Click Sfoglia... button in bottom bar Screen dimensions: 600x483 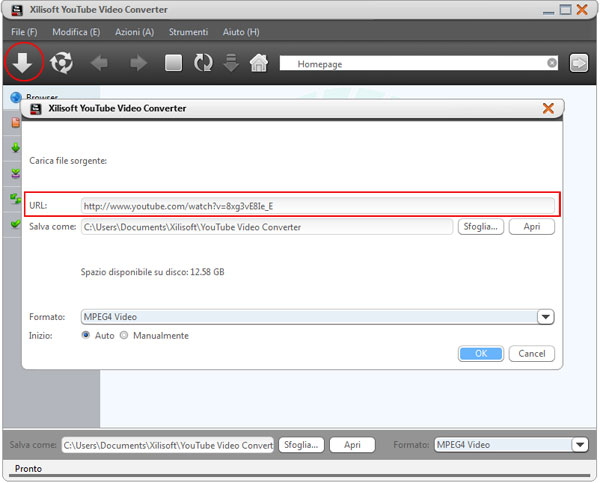point(301,445)
